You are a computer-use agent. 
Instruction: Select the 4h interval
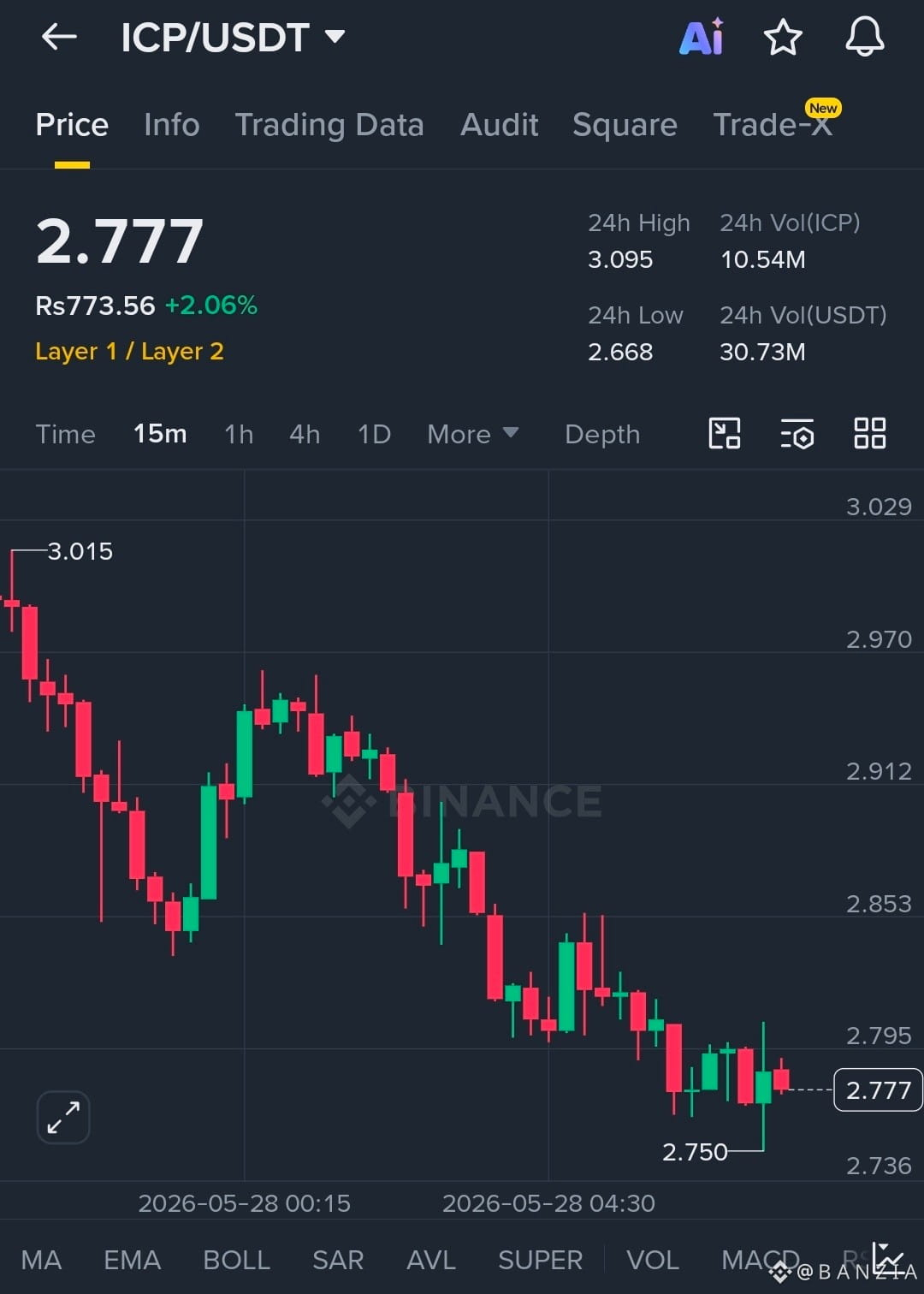coord(305,434)
